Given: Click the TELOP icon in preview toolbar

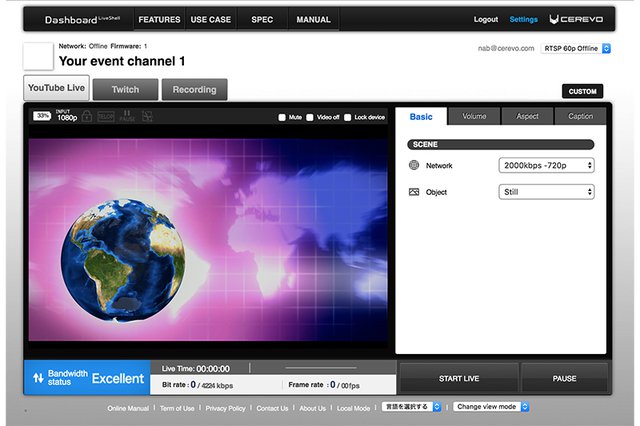Looking at the screenshot, I should 103,117.
